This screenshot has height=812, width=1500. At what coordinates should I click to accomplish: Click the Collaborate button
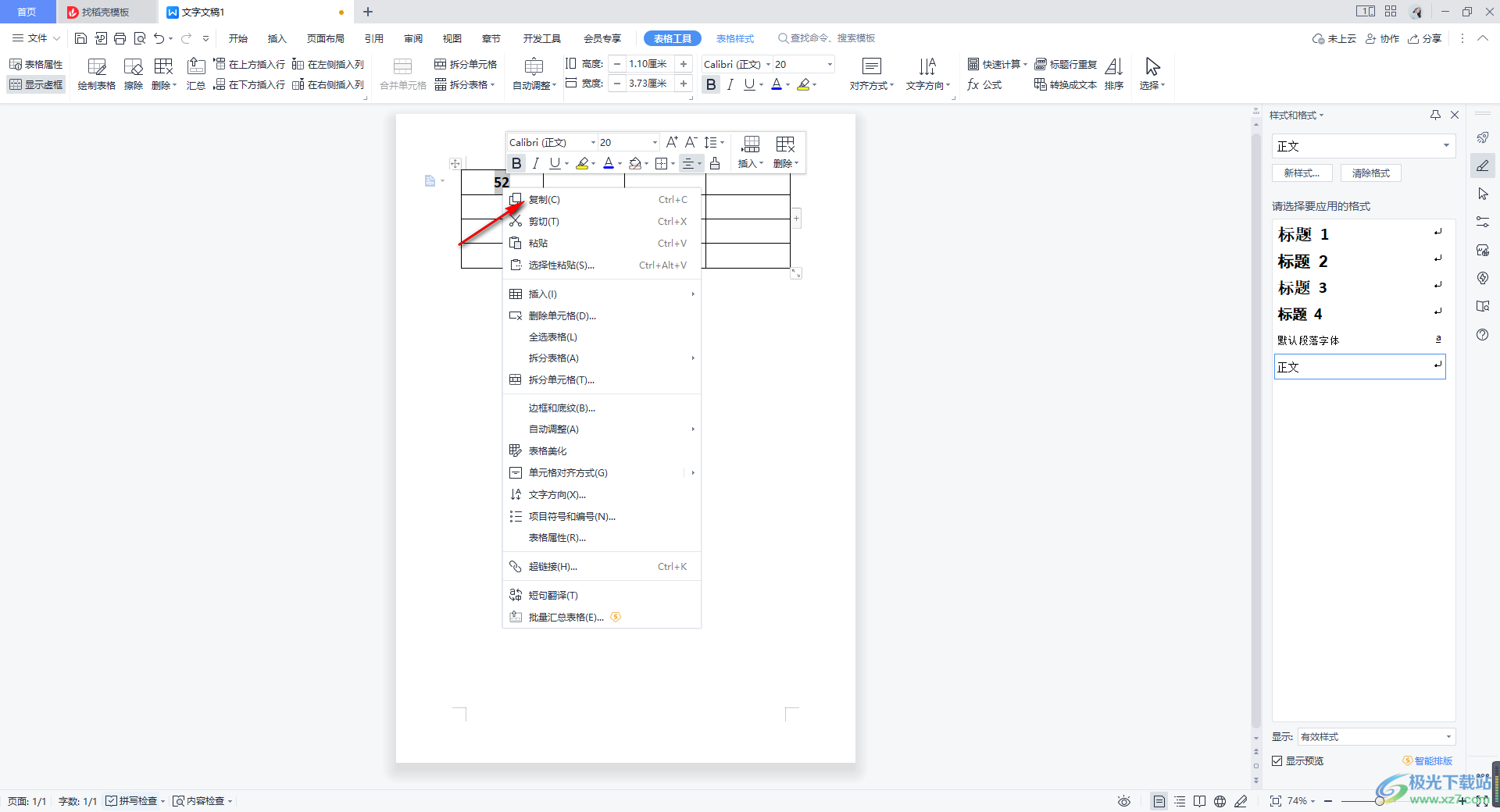pos(1382,38)
